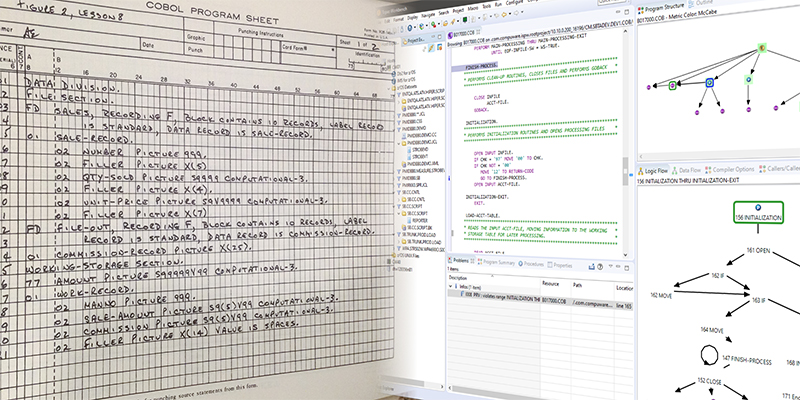Click the blue-bordered node in Program Structure

point(709,82)
